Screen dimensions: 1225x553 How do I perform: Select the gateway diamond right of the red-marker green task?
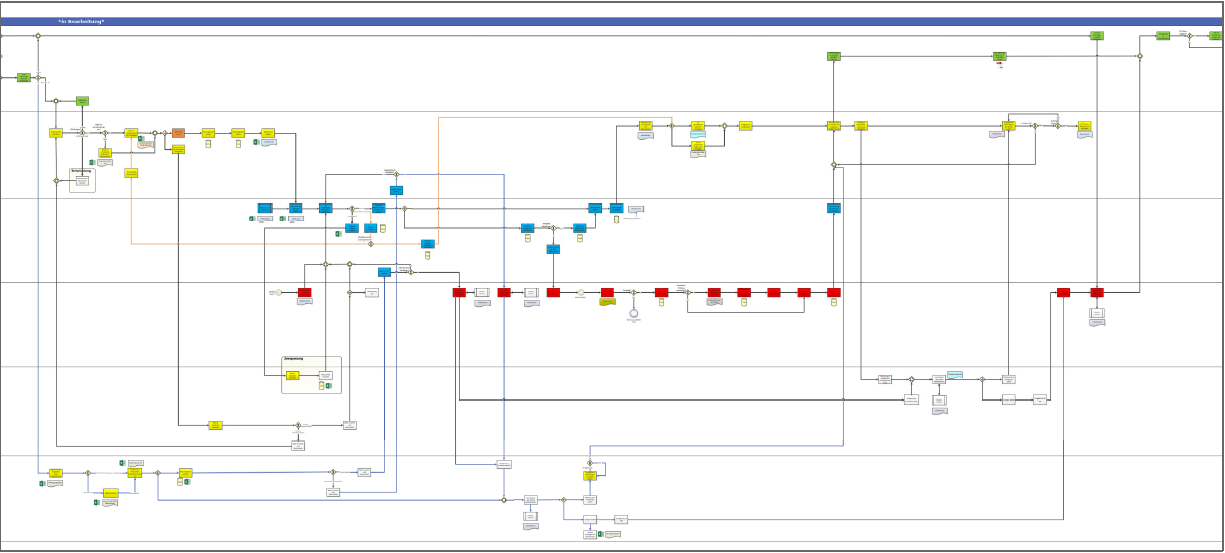pyautogui.click(x=1139, y=56)
